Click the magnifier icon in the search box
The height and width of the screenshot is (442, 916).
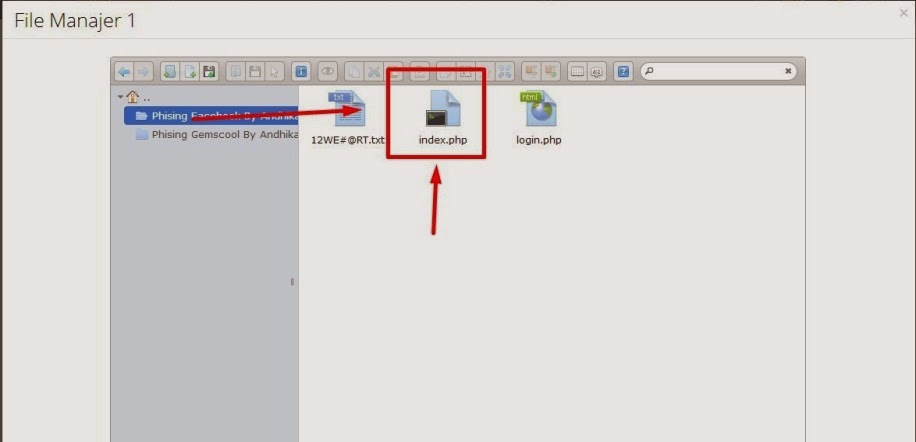[x=649, y=71]
